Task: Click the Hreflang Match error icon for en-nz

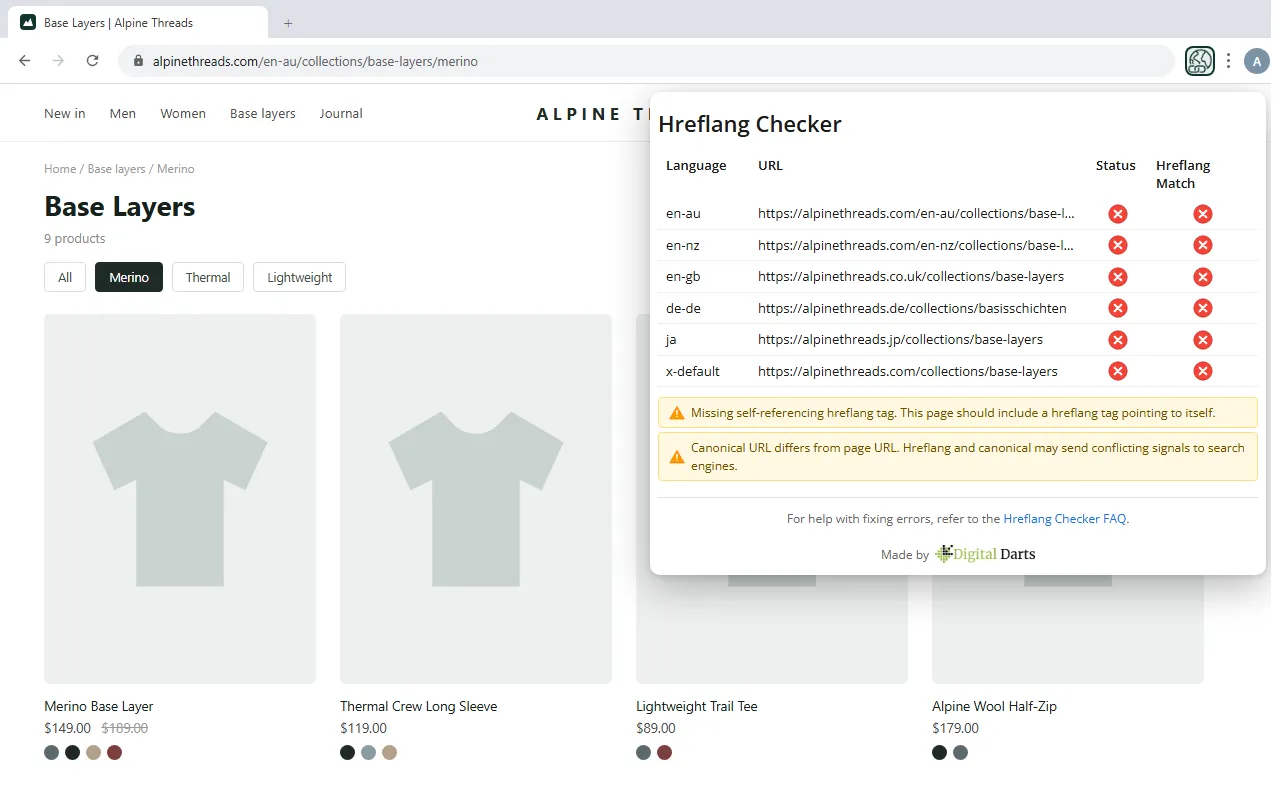Action: 1203,245
